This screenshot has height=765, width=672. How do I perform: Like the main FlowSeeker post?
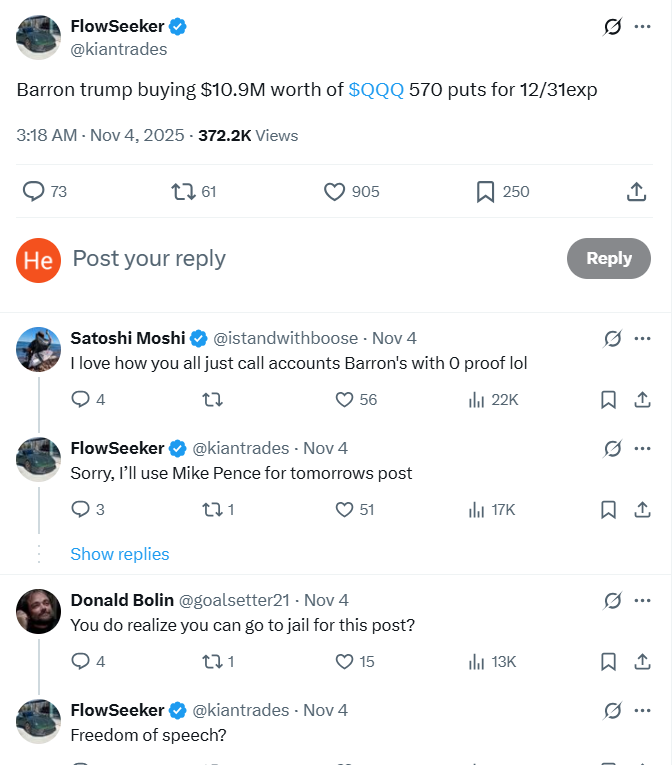(x=335, y=191)
